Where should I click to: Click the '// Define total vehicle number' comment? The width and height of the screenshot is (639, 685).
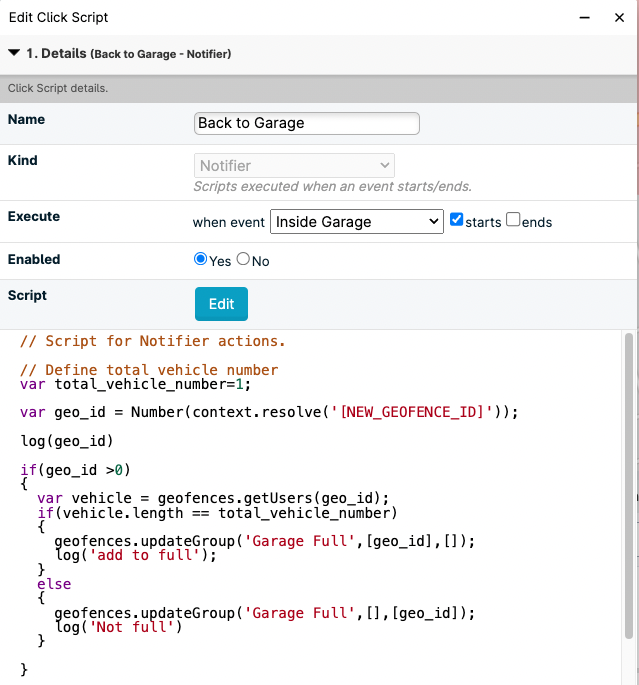tap(149, 370)
